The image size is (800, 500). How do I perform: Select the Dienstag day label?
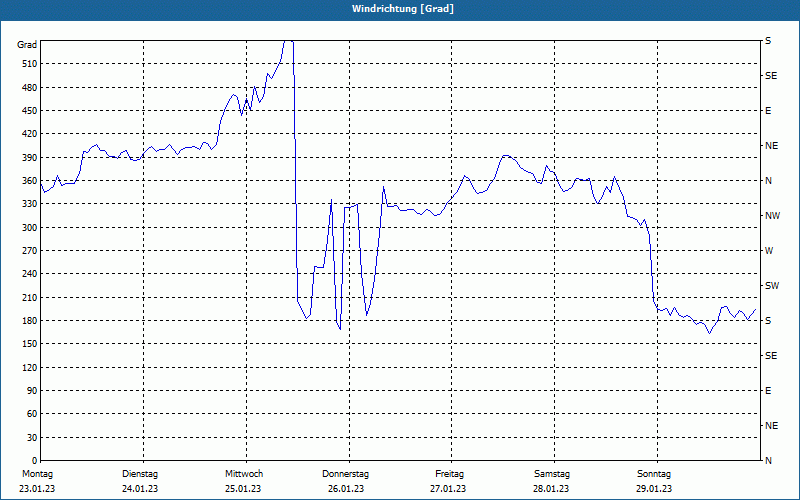[x=140, y=474]
